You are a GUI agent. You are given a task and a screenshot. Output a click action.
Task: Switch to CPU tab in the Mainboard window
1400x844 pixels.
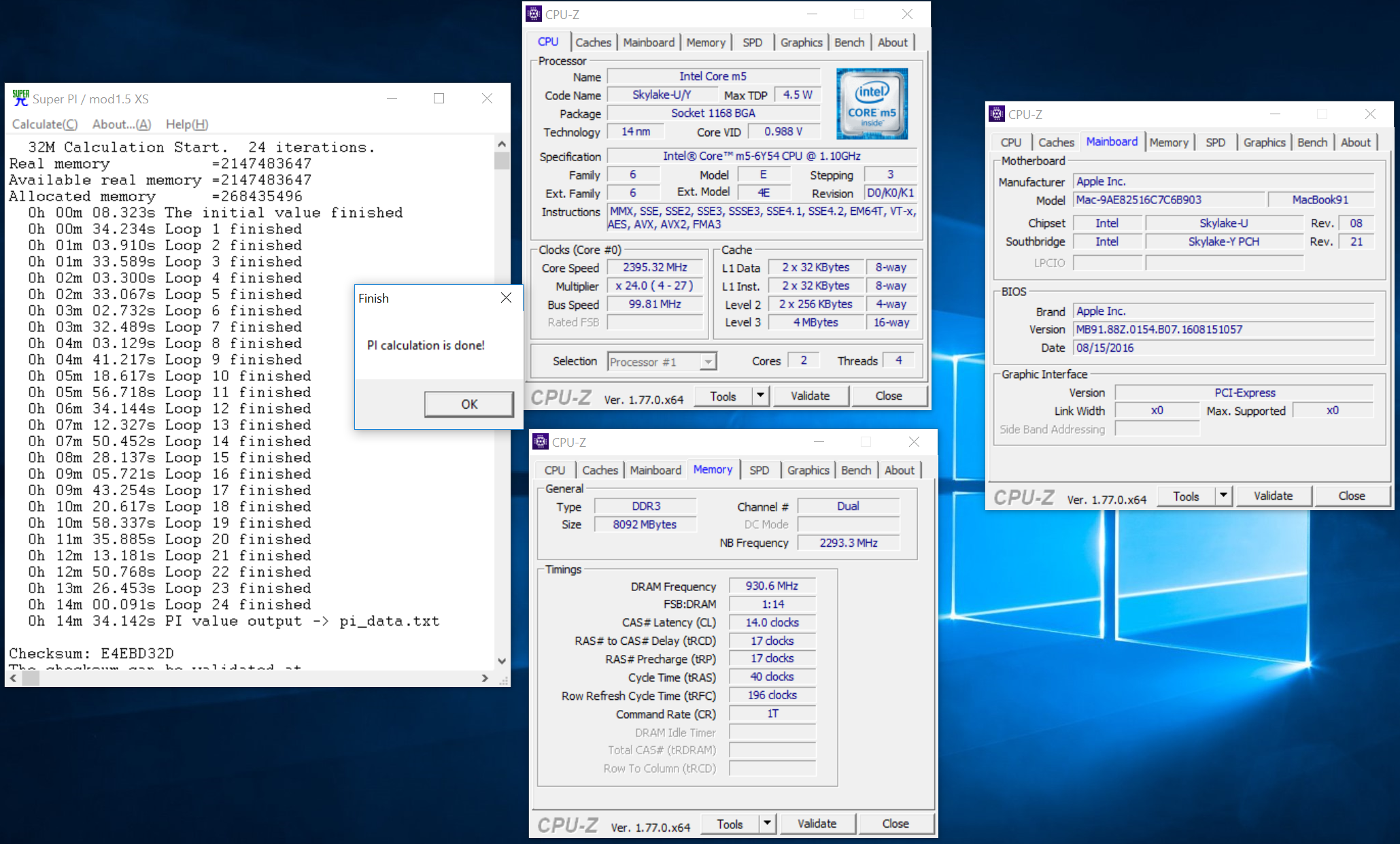tap(1011, 142)
